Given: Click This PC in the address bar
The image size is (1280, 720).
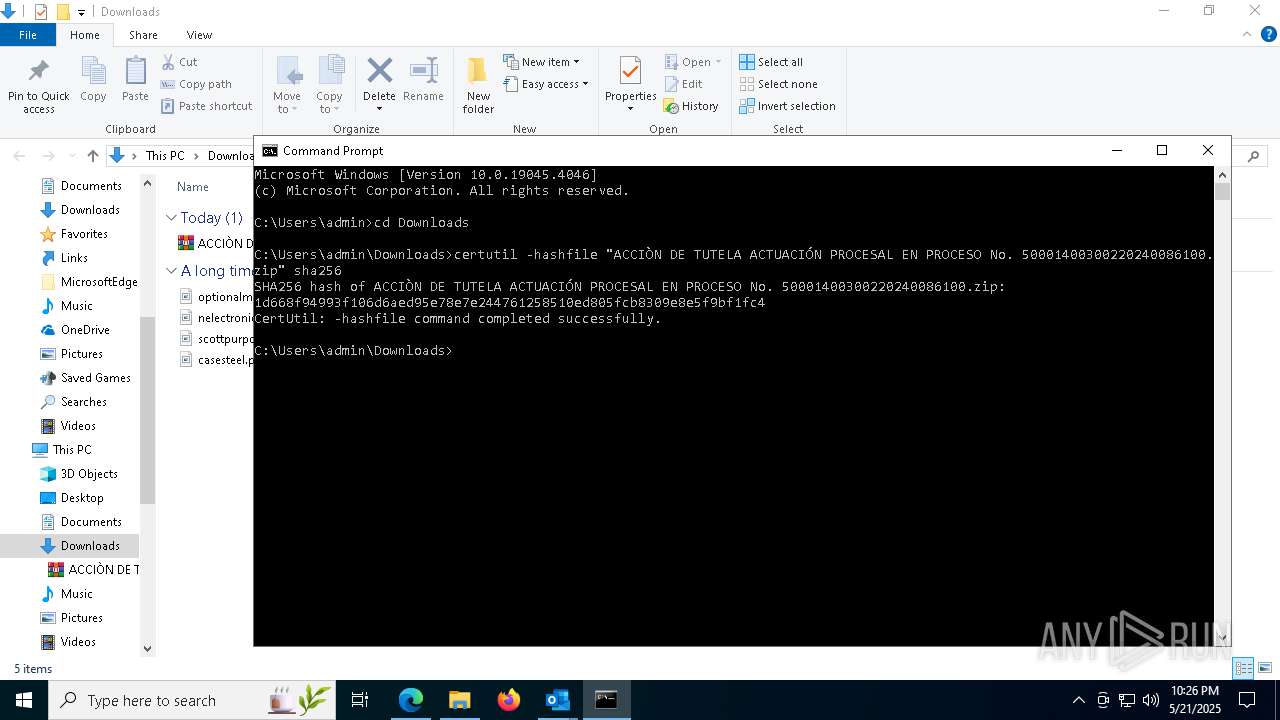Looking at the screenshot, I should click(x=165, y=155).
